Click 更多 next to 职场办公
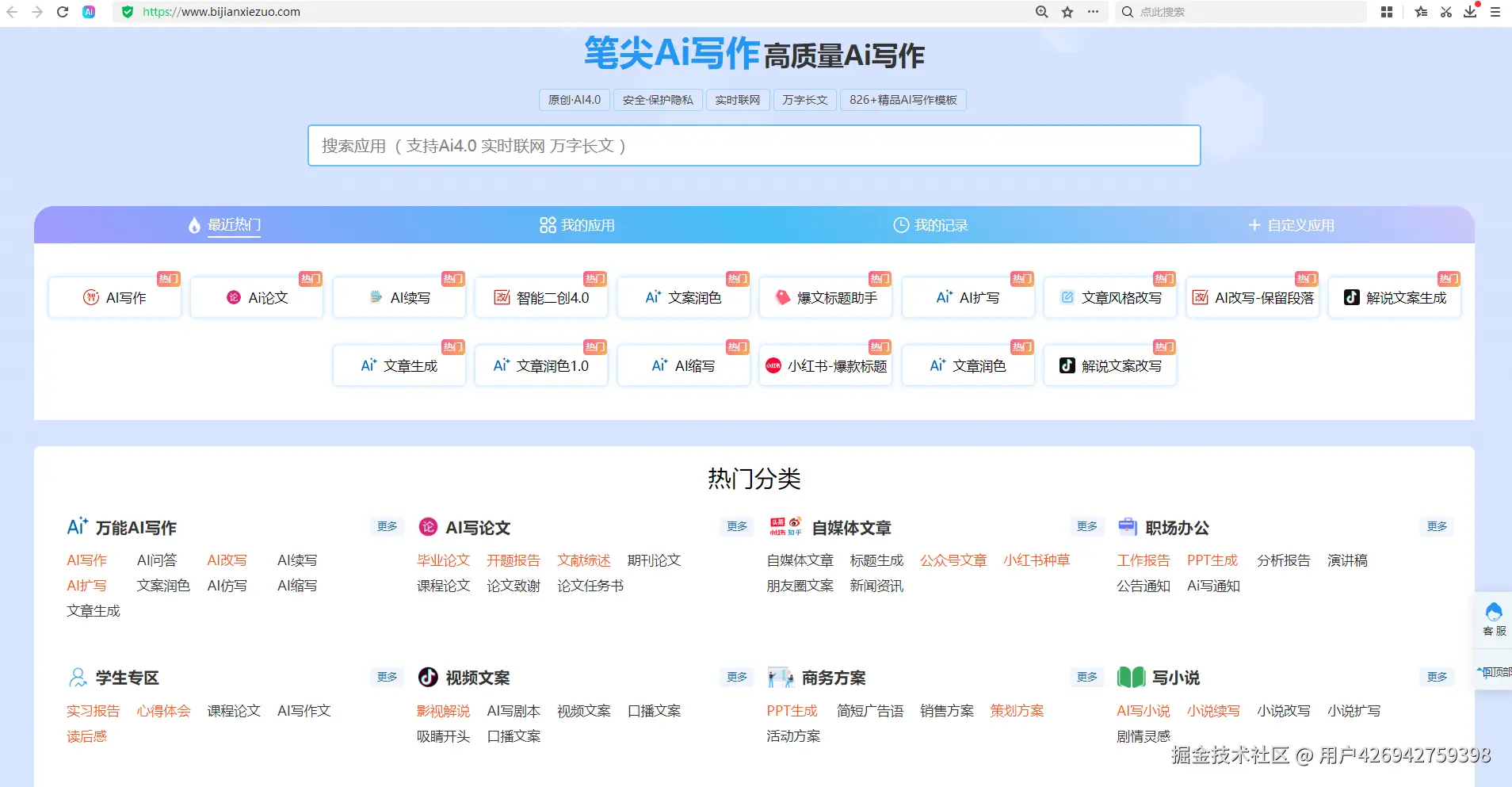1512x787 pixels. (1437, 526)
